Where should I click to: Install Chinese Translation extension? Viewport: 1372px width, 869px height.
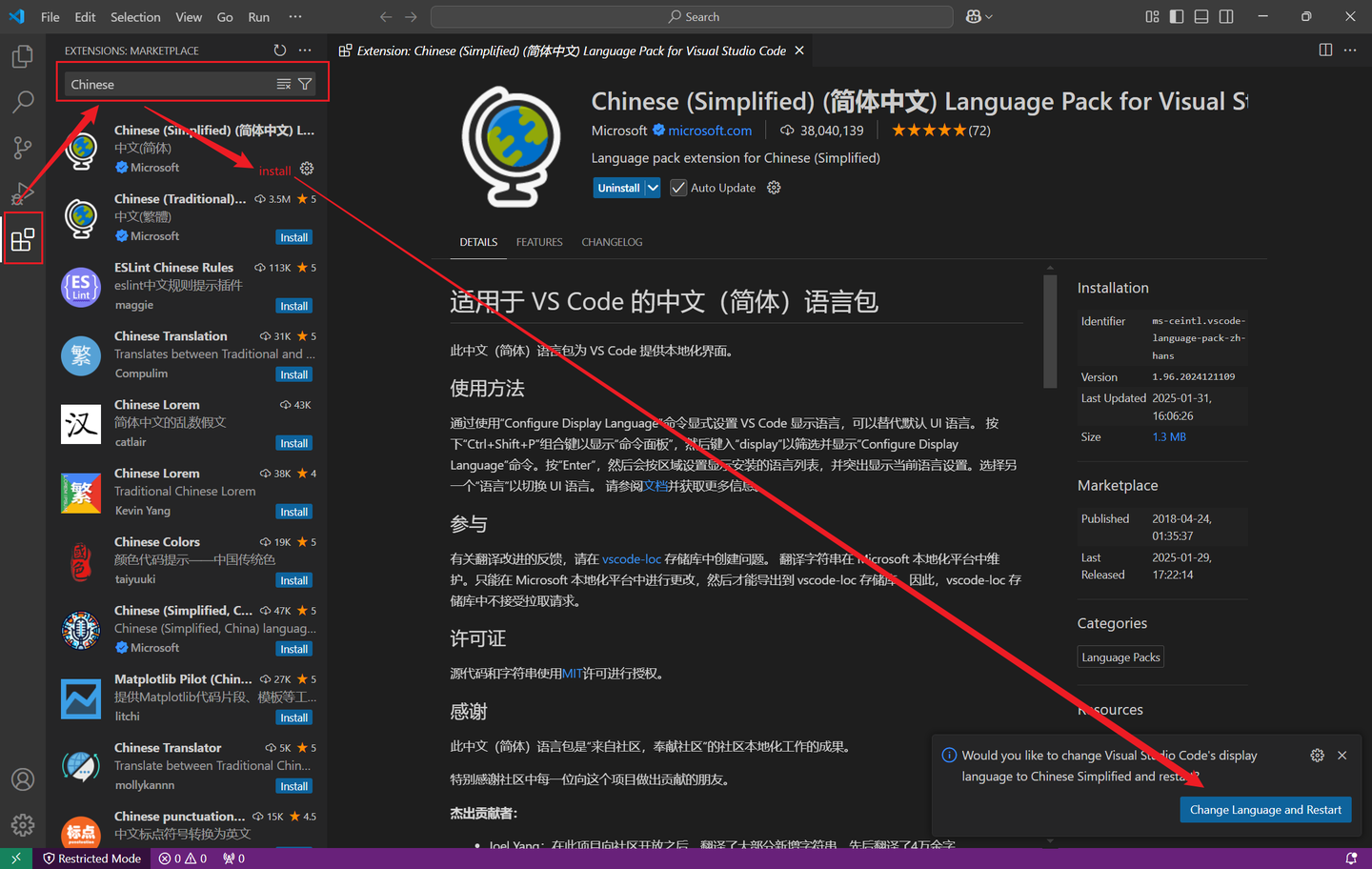293,374
